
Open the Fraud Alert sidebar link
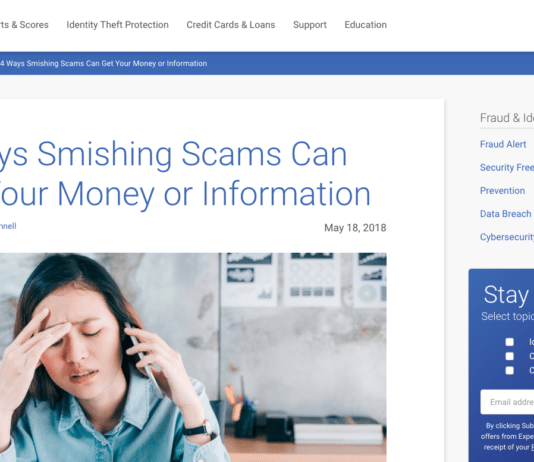(x=503, y=144)
